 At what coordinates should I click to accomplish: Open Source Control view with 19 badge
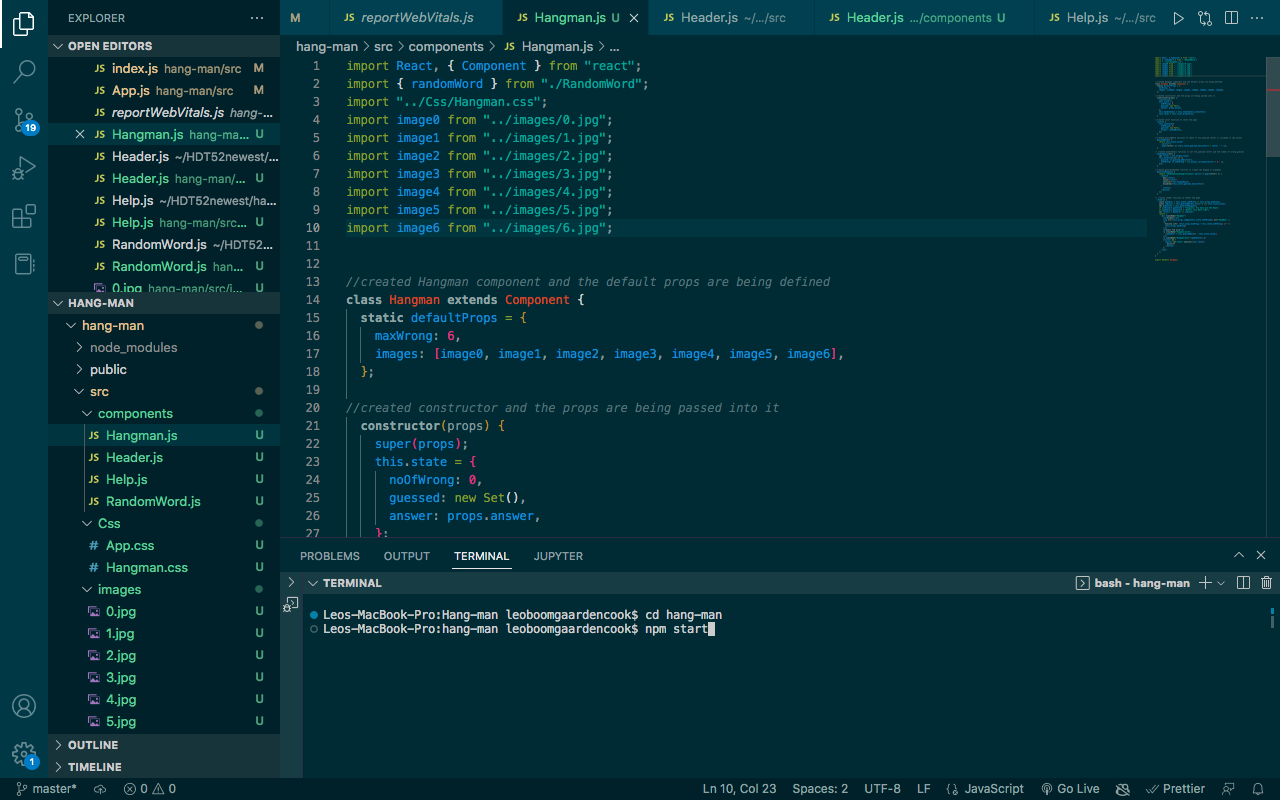point(24,120)
